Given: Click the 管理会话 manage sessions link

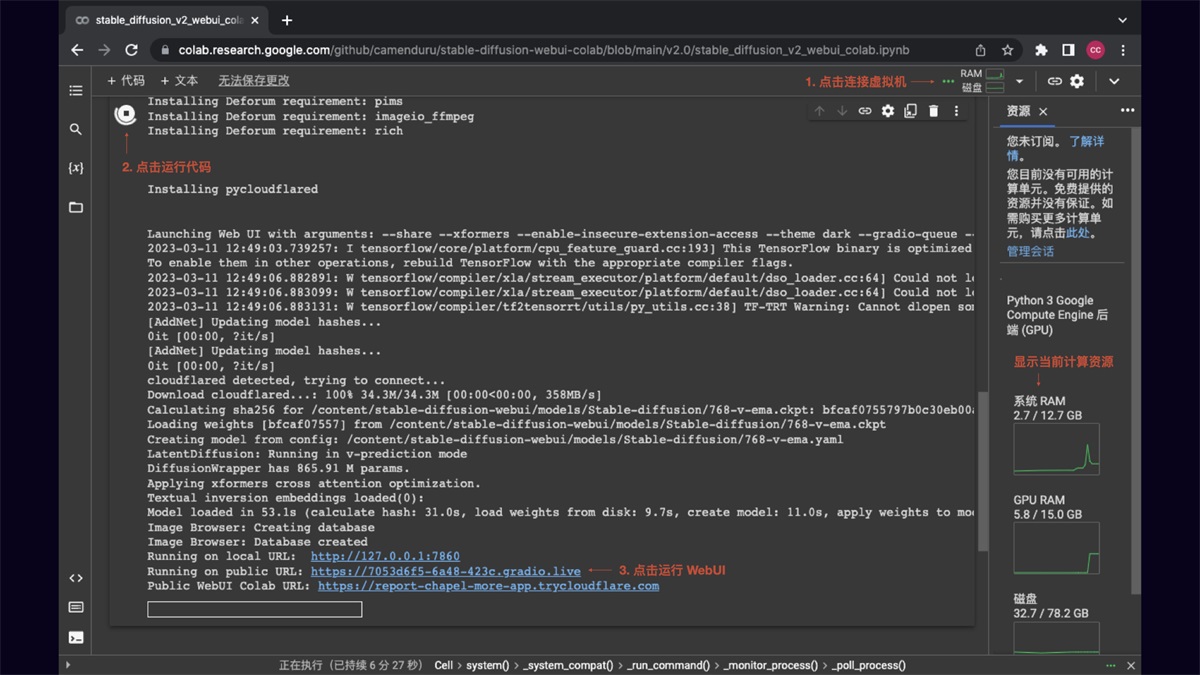Looking at the screenshot, I should click(x=1030, y=251).
